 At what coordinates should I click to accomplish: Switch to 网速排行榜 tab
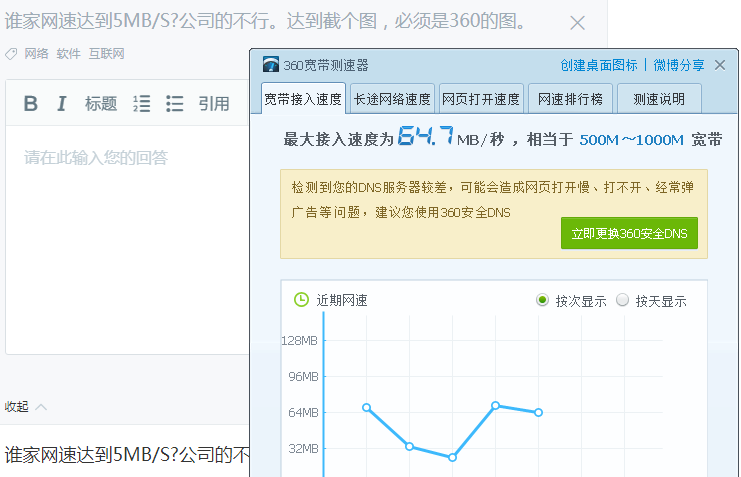(570, 99)
